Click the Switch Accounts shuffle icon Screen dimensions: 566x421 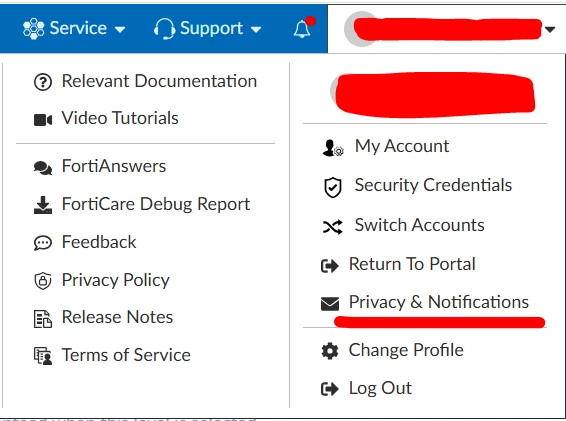tap(332, 227)
